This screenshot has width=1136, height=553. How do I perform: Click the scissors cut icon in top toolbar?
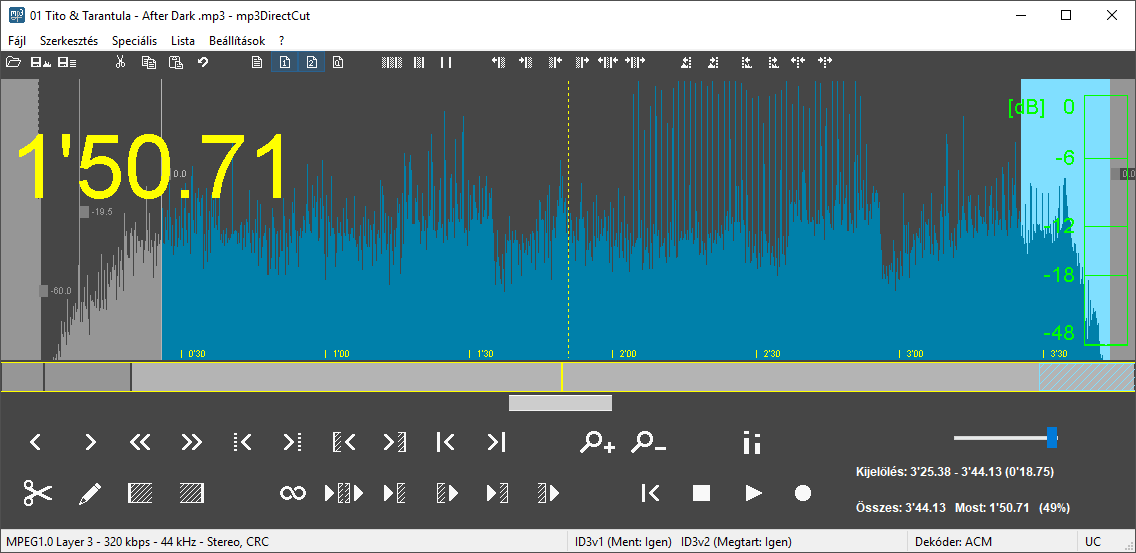click(x=120, y=62)
